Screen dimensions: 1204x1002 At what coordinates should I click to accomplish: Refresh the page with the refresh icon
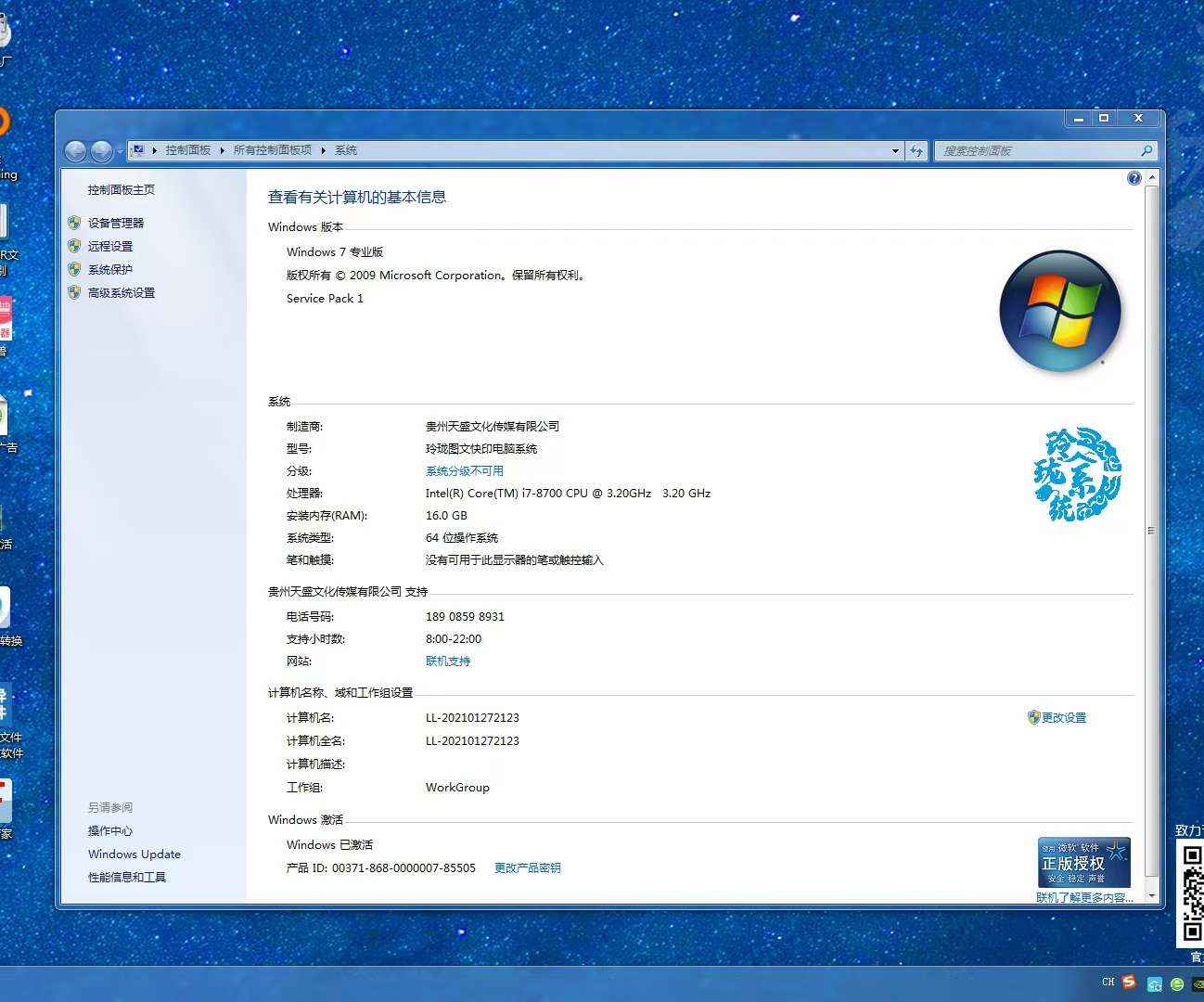[916, 150]
